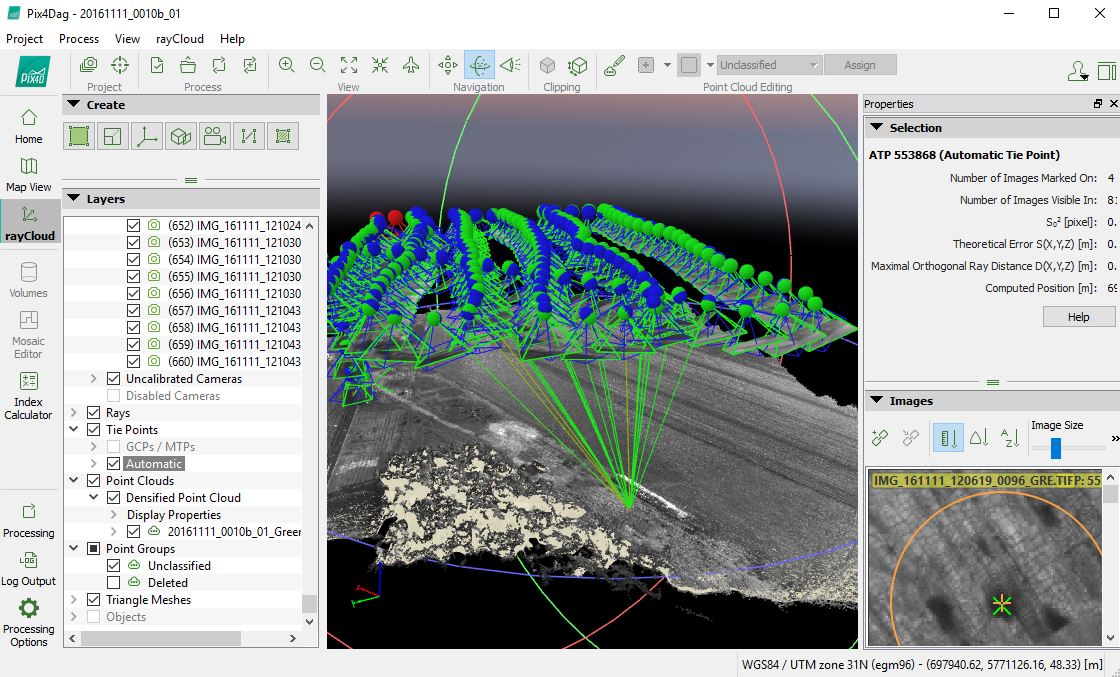Click the View All expand-arrows icon
Image resolution: width=1120 pixels, height=677 pixels.
point(349,65)
